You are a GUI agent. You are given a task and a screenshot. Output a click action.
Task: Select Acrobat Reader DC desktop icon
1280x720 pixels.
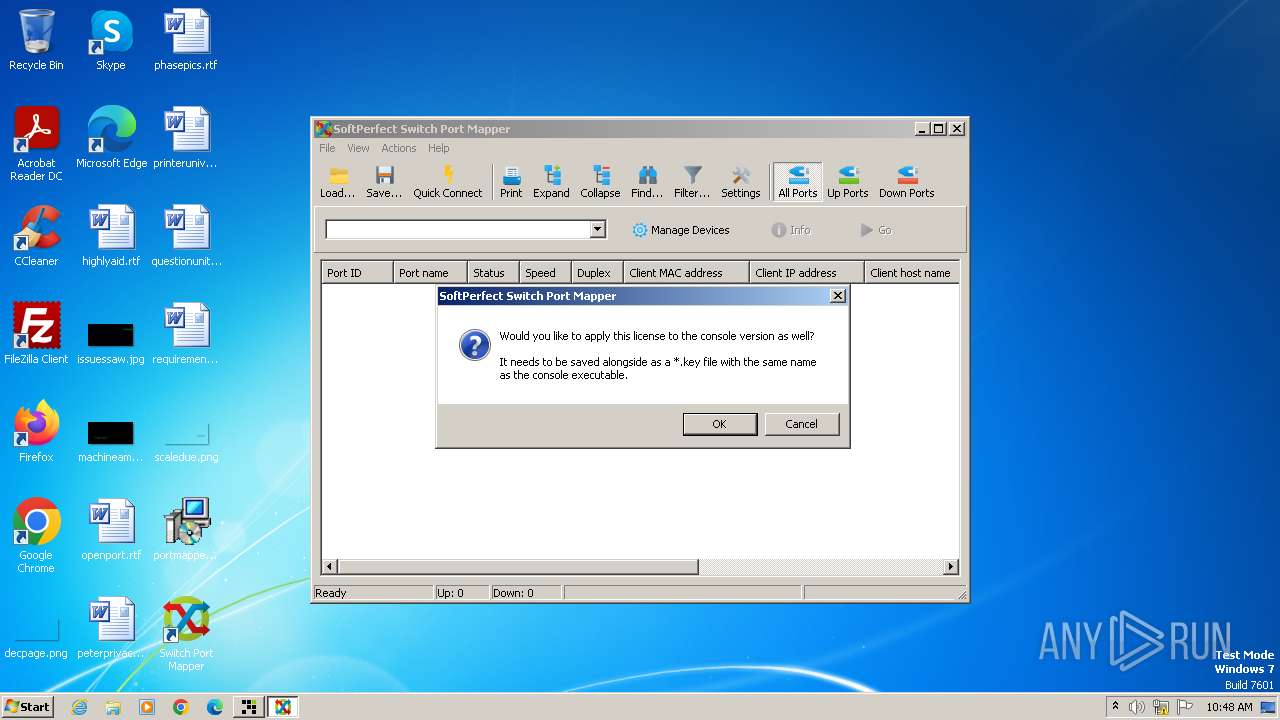click(x=36, y=144)
